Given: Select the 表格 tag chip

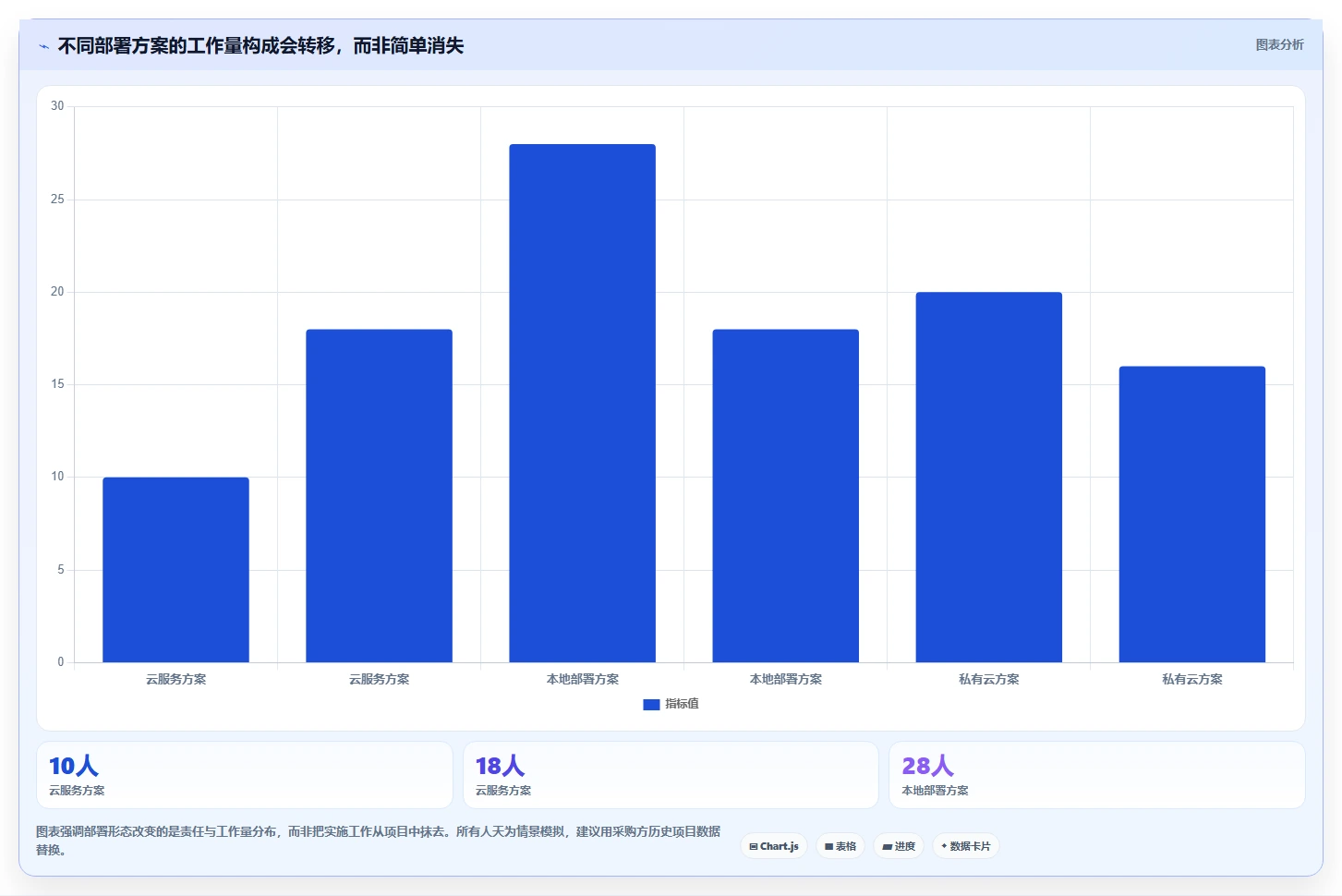Looking at the screenshot, I should click(840, 846).
